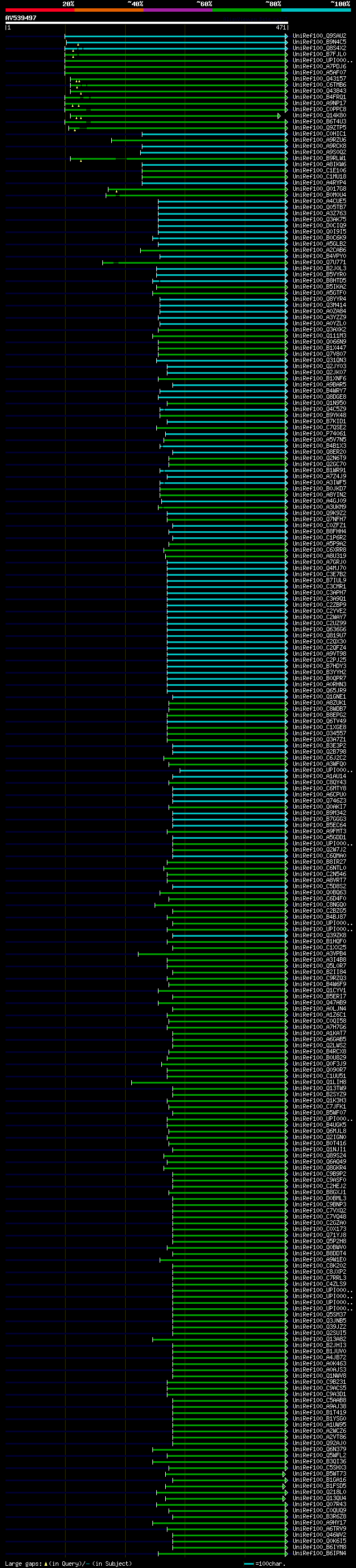Select the UniRef100_C2N546 label
The width and height of the screenshot is (356, 1568).
coord(319,873)
